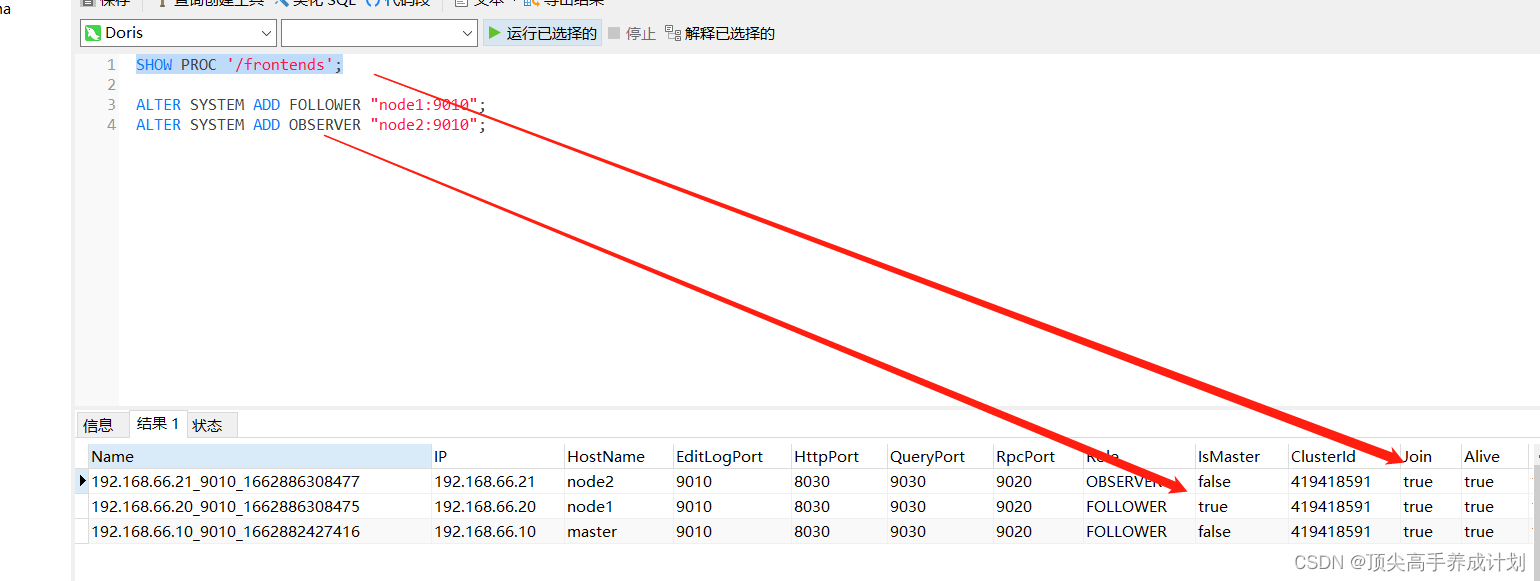Viewport: 1540px width, 581px height.
Task: Click the ALTER SYSTEM ADD OBSERVER code line
Action: [x=311, y=125]
